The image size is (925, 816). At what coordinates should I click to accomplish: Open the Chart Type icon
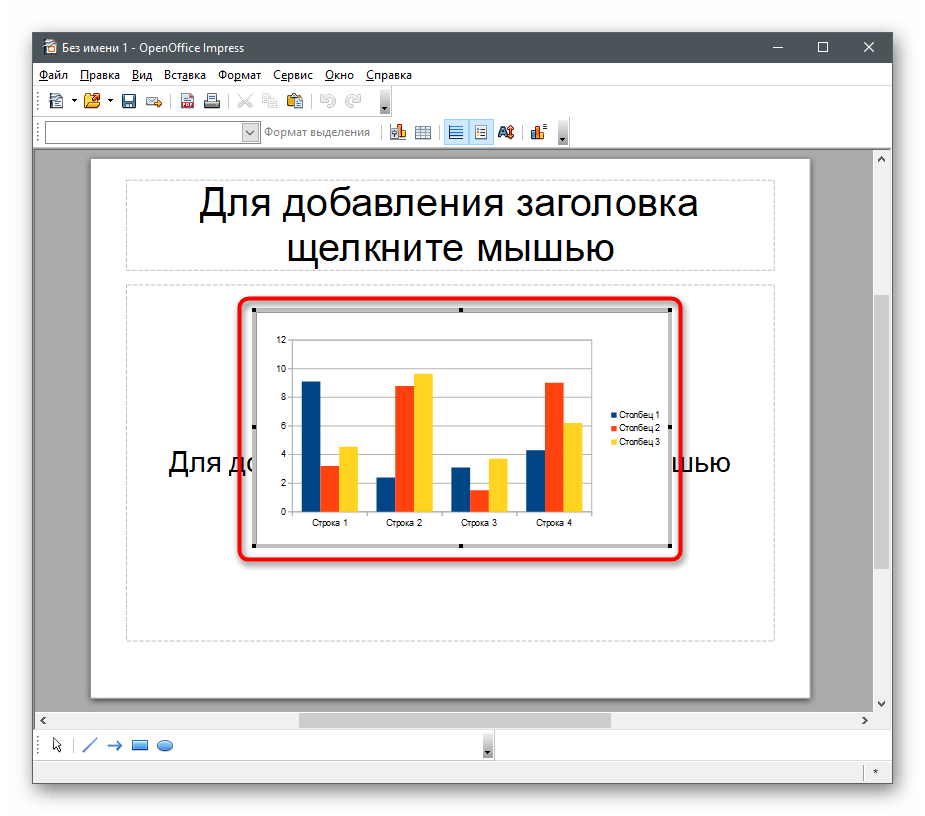(x=397, y=132)
